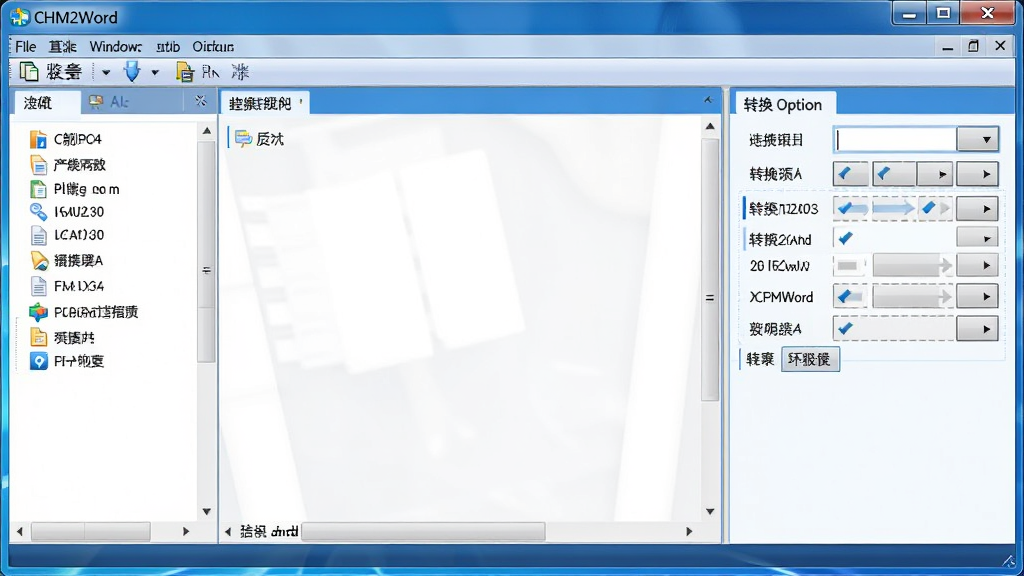Click into the '选换银目' input field
1024x576 pixels.
tap(895, 139)
